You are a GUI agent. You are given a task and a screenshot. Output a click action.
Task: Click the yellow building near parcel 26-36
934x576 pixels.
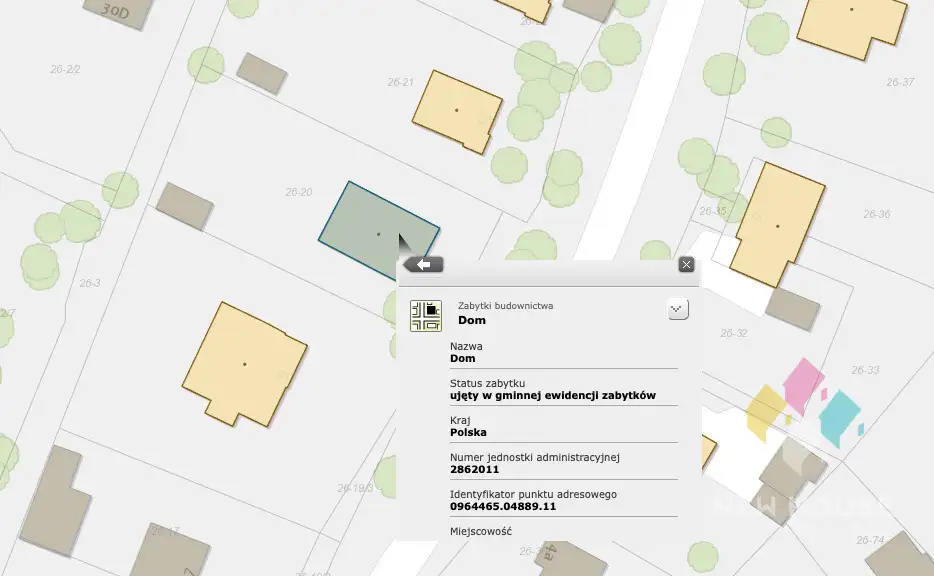pos(778,225)
